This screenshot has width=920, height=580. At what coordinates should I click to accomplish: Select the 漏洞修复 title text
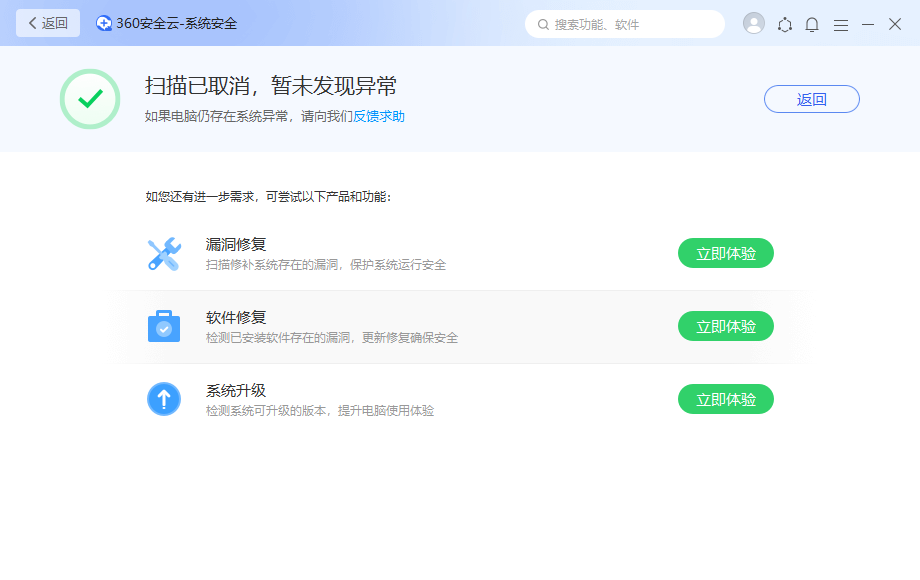tap(236, 244)
